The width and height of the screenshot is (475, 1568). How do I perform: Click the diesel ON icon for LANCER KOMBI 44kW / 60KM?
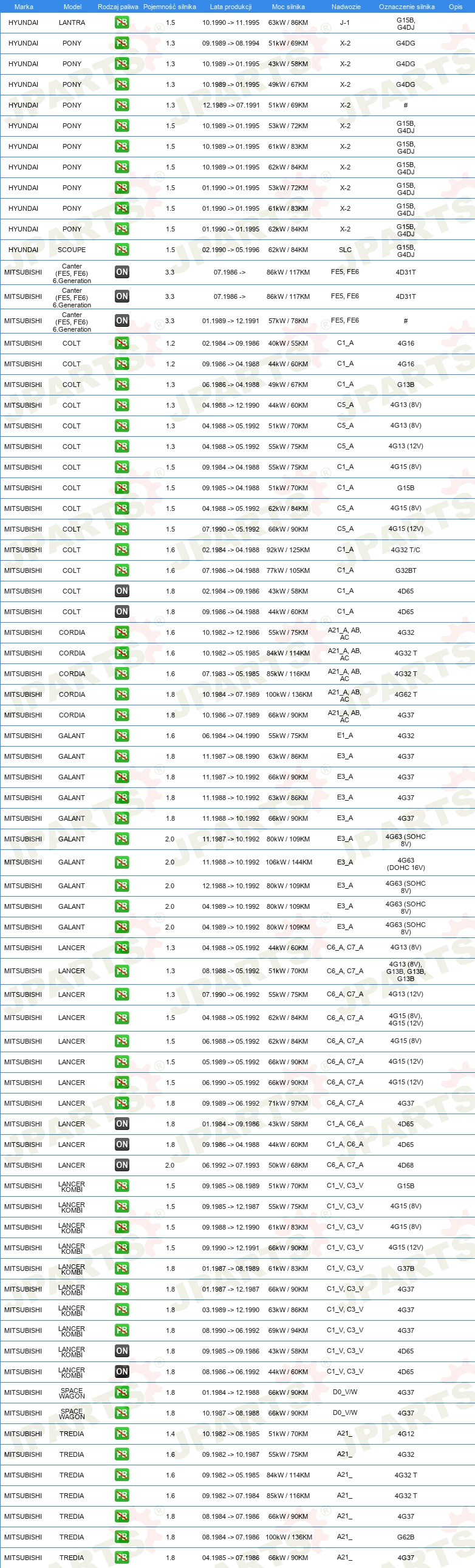[x=122, y=1372]
